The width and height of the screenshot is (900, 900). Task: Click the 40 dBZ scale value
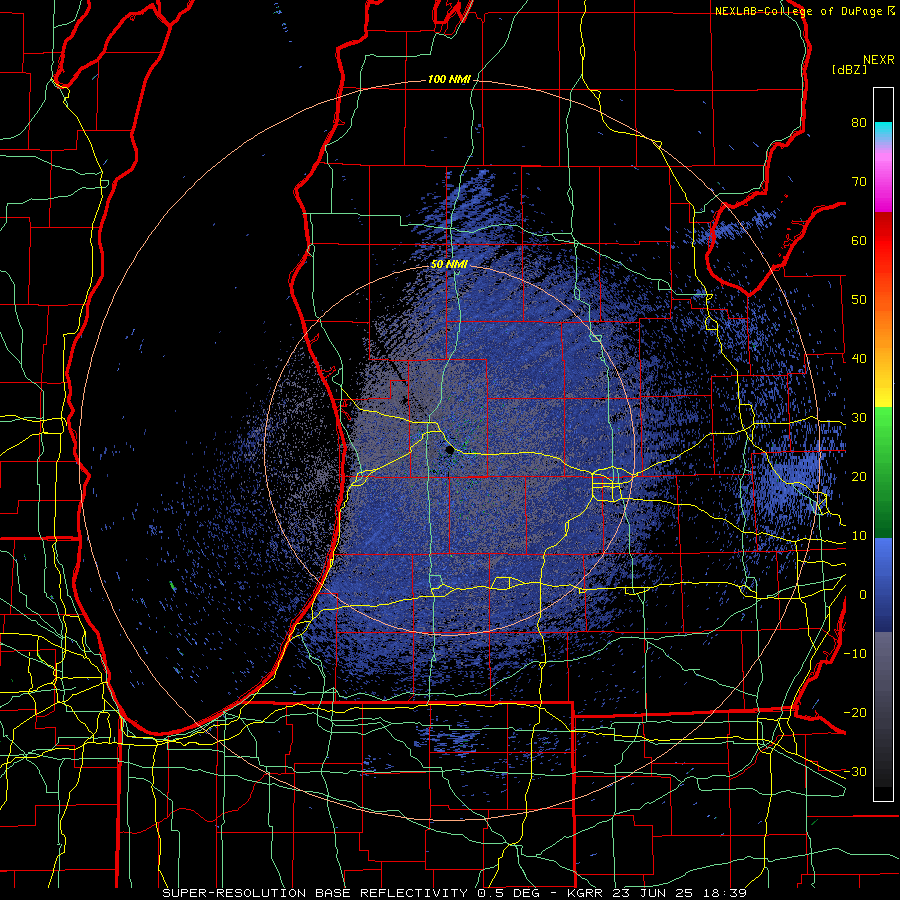tap(859, 359)
